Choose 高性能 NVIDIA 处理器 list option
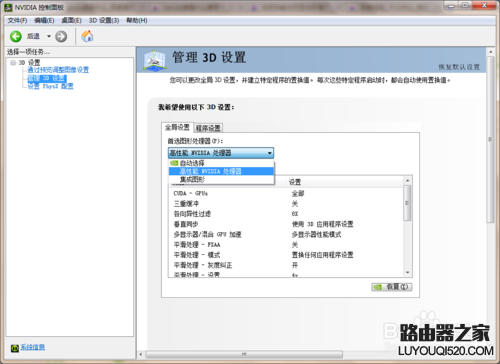Viewport: 500px width, 364px height. pos(221,171)
